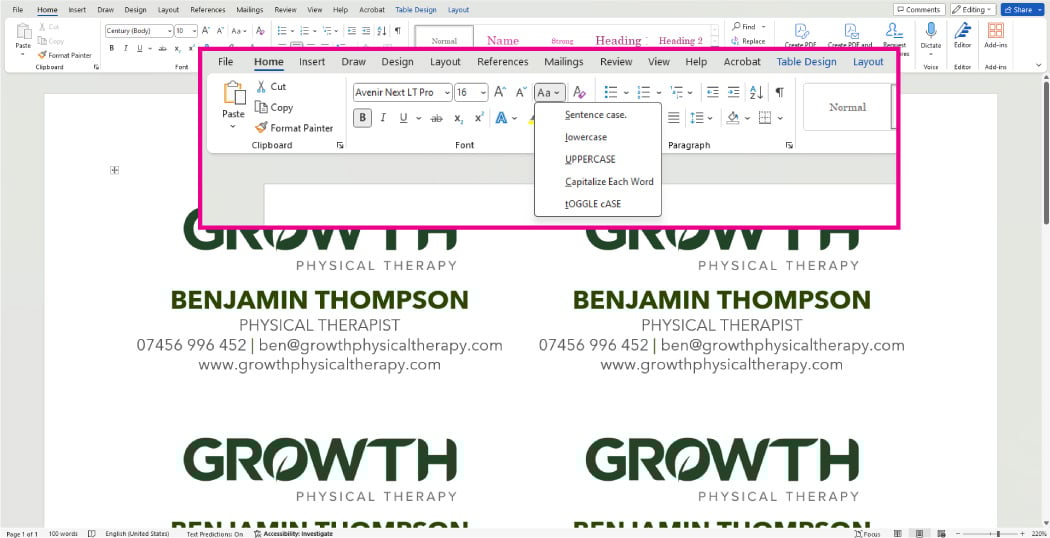The width and height of the screenshot is (1050, 538).
Task: Open the Editing mode dropdown
Action: coord(972,9)
